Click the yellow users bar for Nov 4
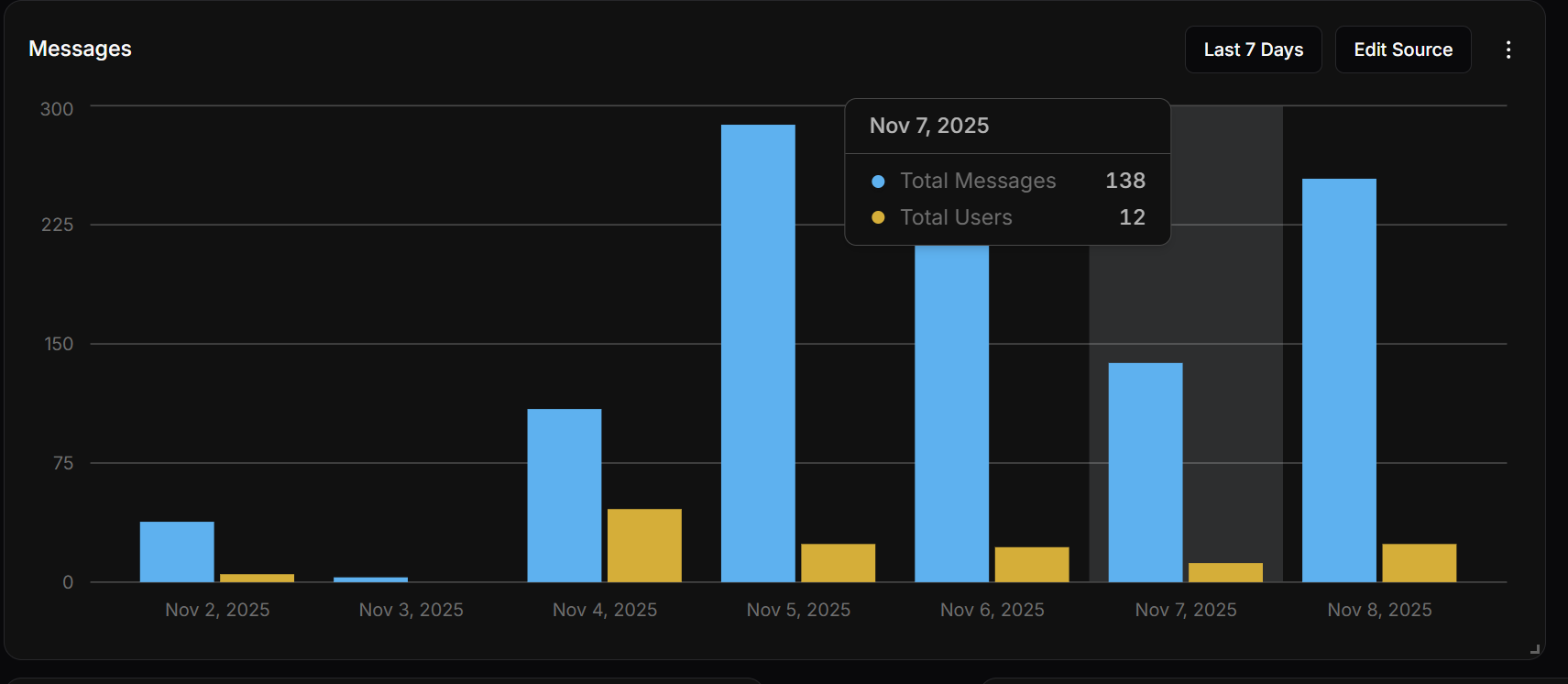Screen dimensions: 1568x684 (644, 546)
